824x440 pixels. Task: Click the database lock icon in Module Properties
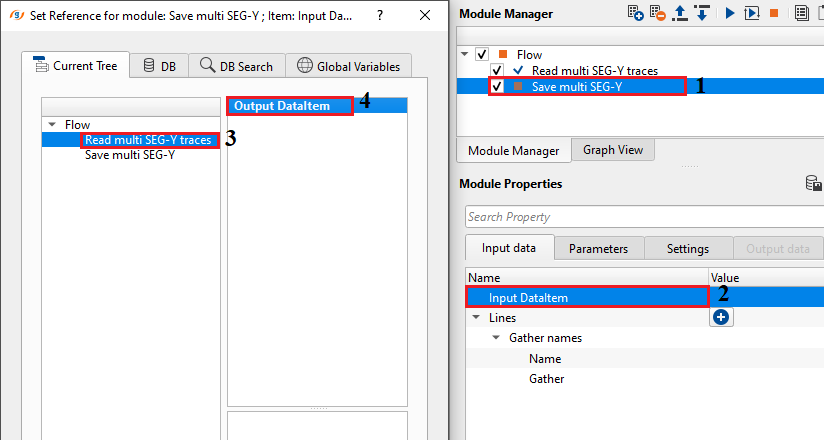click(813, 183)
